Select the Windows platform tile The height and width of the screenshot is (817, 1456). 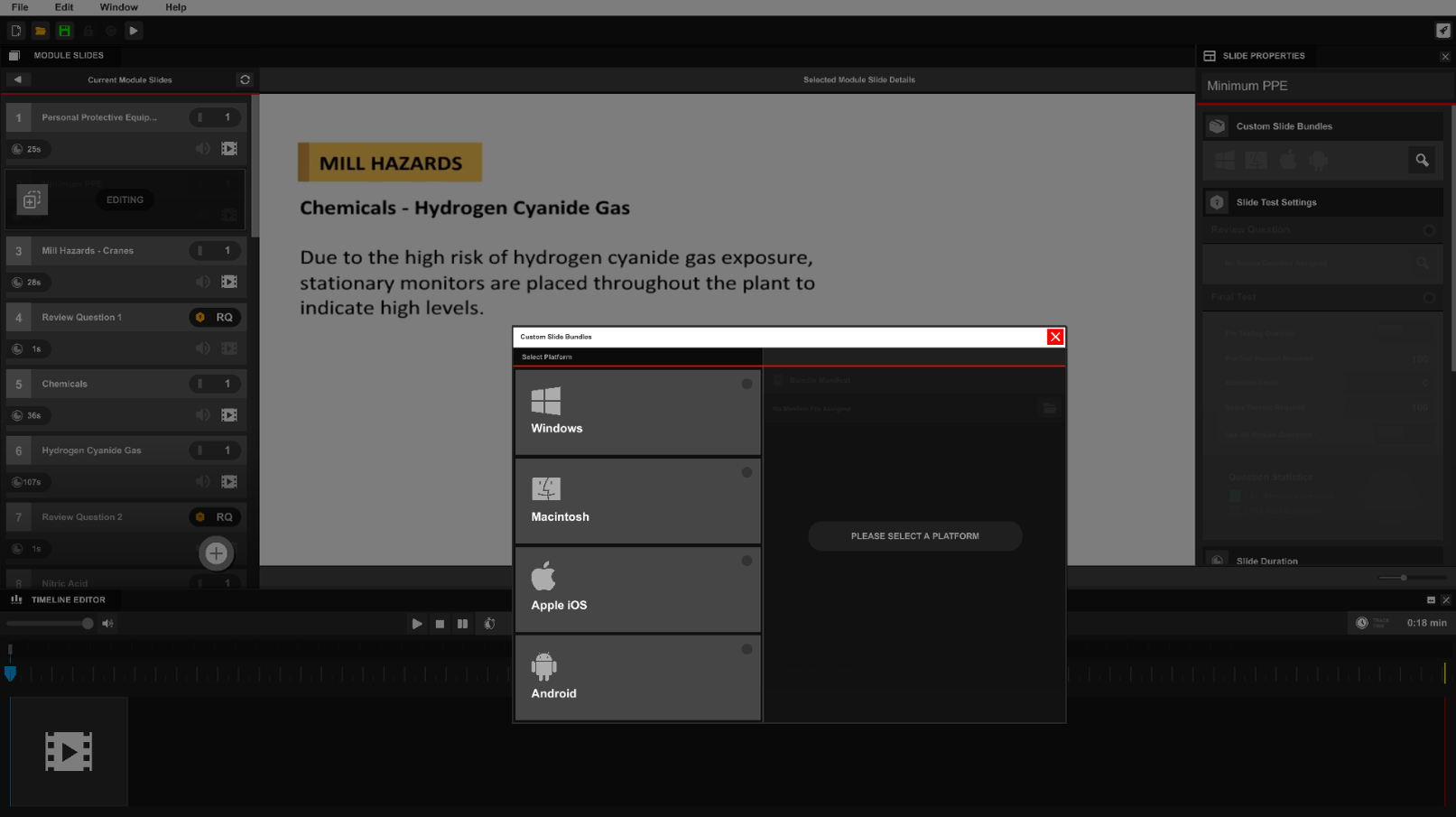[637, 412]
